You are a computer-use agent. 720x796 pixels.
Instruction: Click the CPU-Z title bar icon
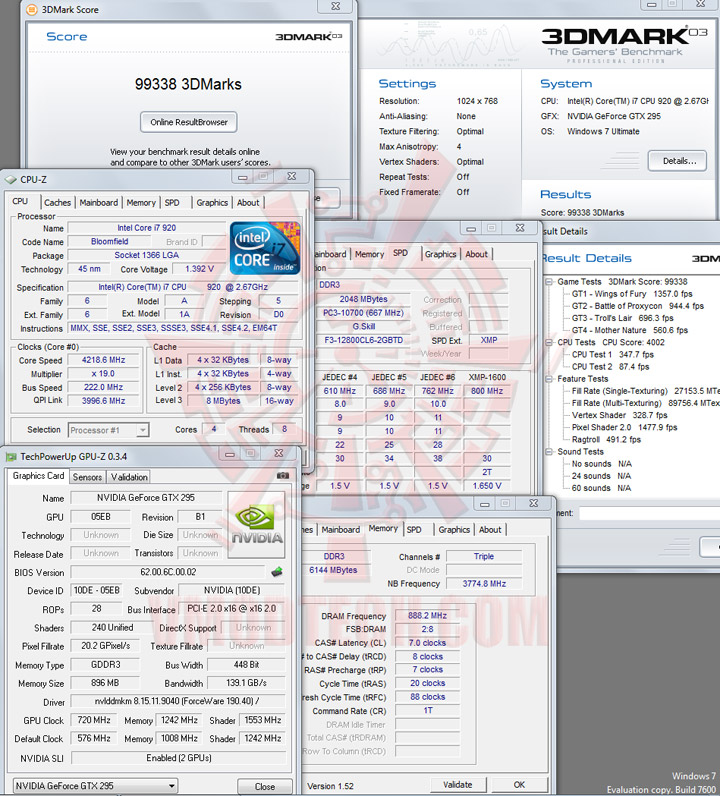(11, 180)
